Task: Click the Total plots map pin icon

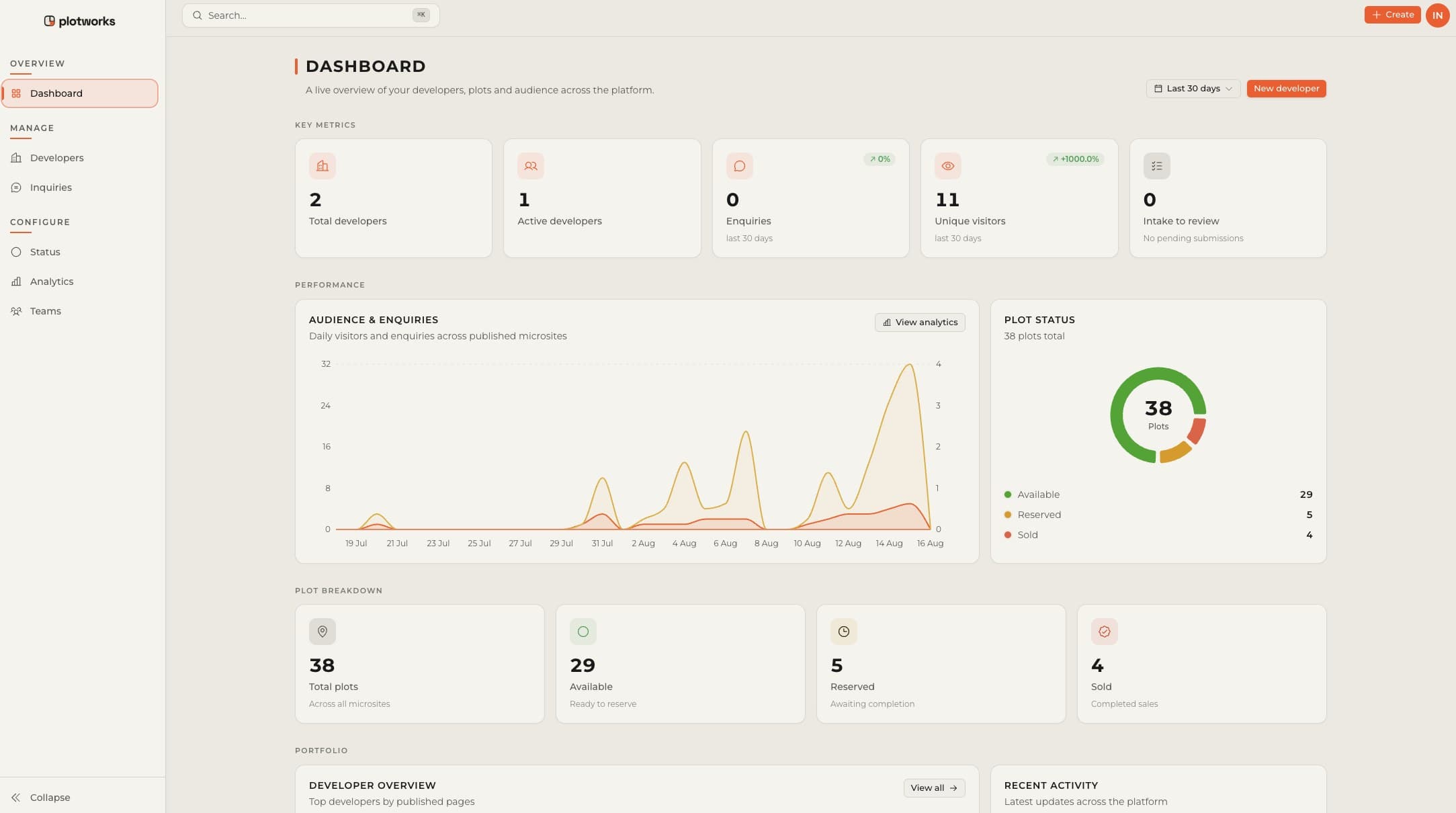Action: [323, 632]
